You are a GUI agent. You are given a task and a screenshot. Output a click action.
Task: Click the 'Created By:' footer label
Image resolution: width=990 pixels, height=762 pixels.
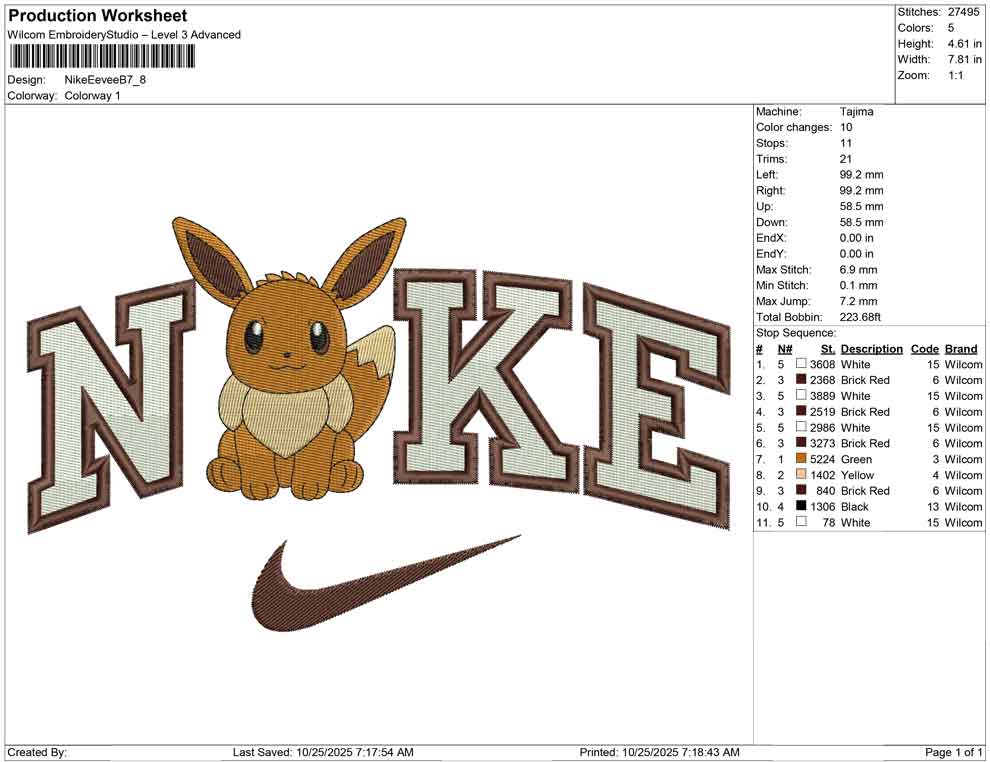(37, 751)
